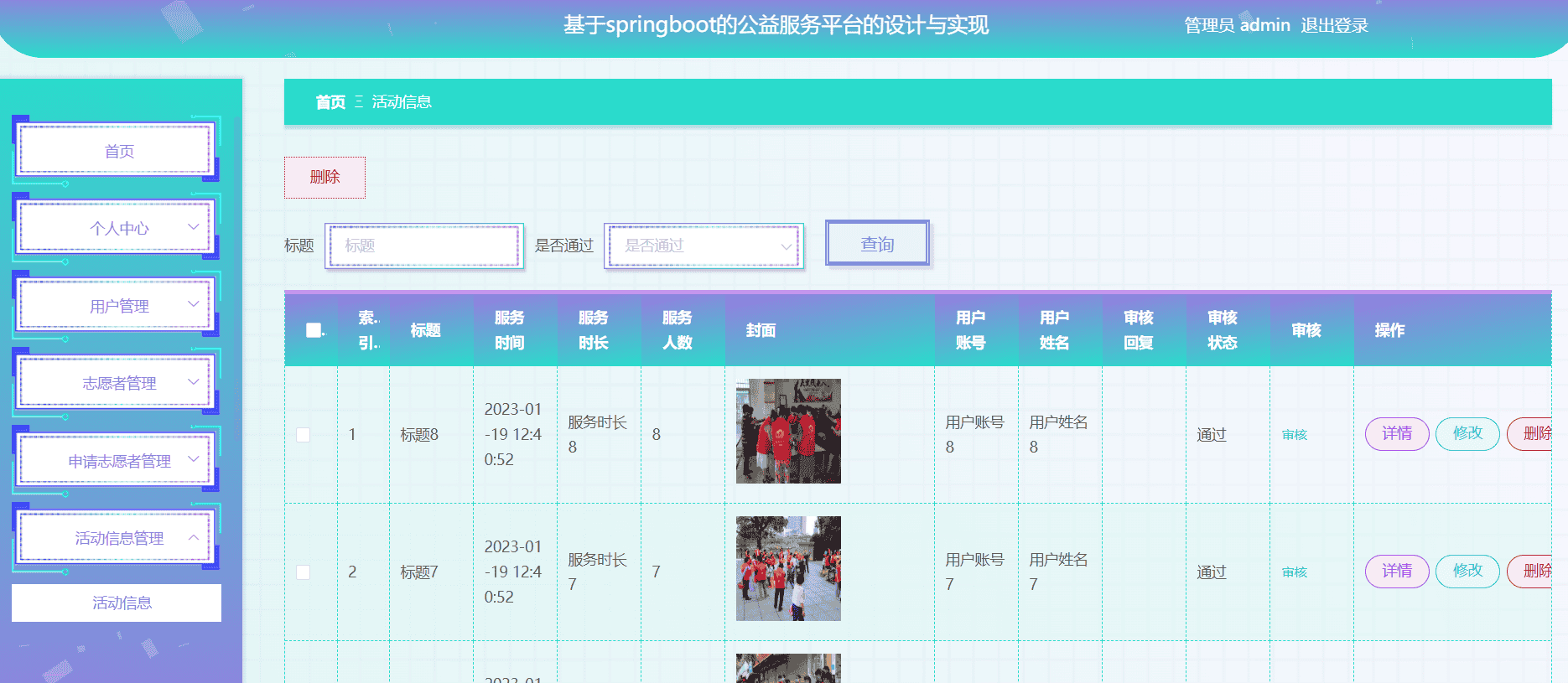
Task: Click 活动信息 in the breadcrumb bar
Action: tap(402, 102)
